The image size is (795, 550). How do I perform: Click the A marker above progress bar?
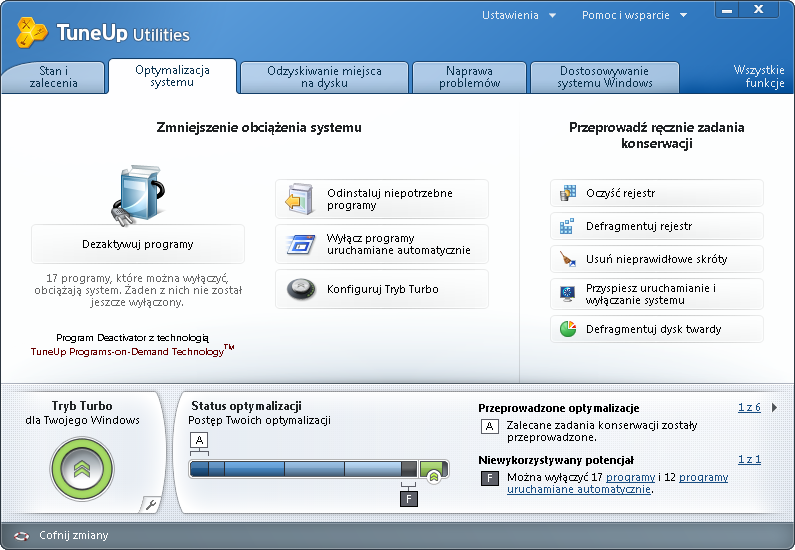click(199, 440)
